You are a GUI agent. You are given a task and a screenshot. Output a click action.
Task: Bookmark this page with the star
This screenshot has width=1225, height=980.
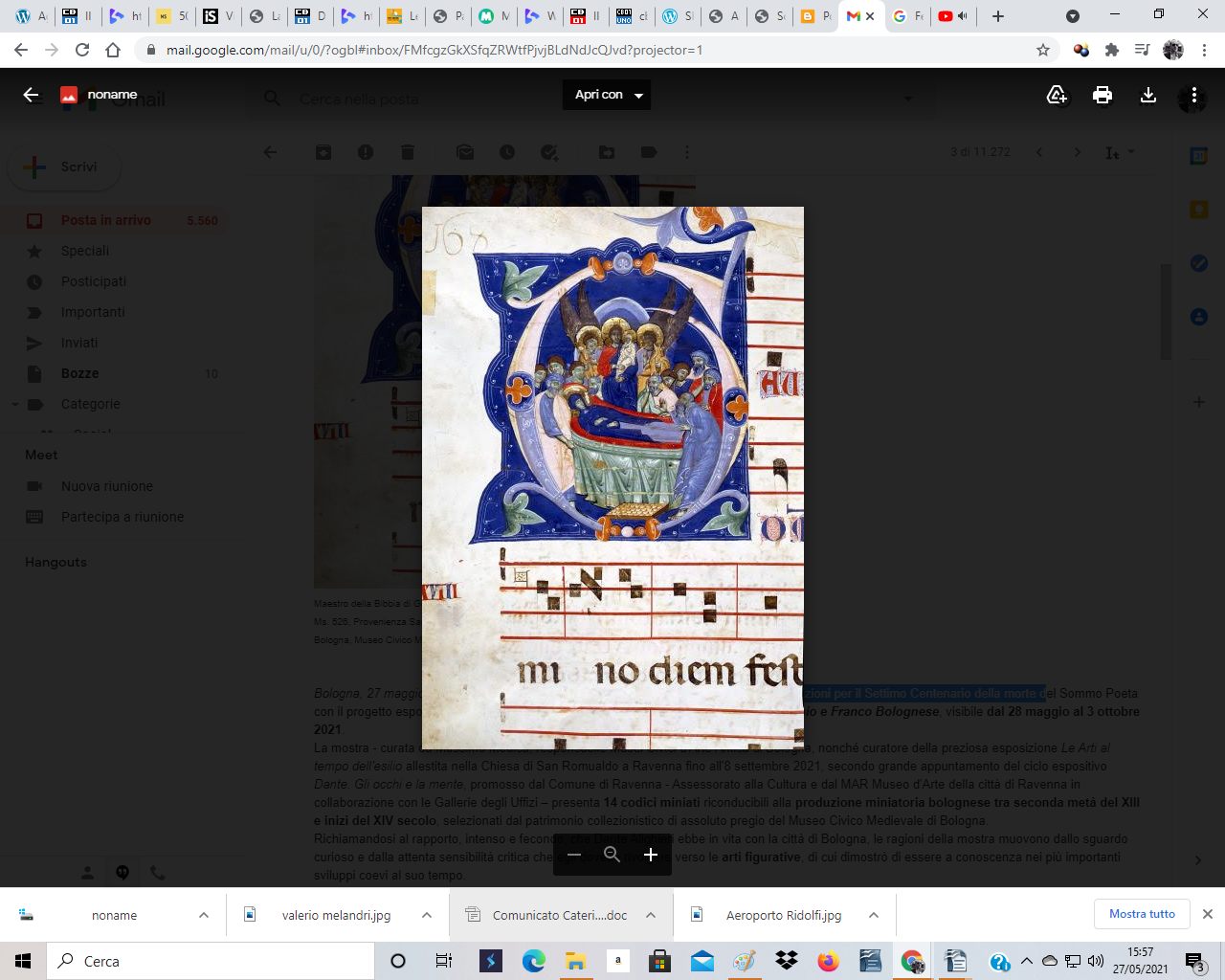click(x=1043, y=50)
